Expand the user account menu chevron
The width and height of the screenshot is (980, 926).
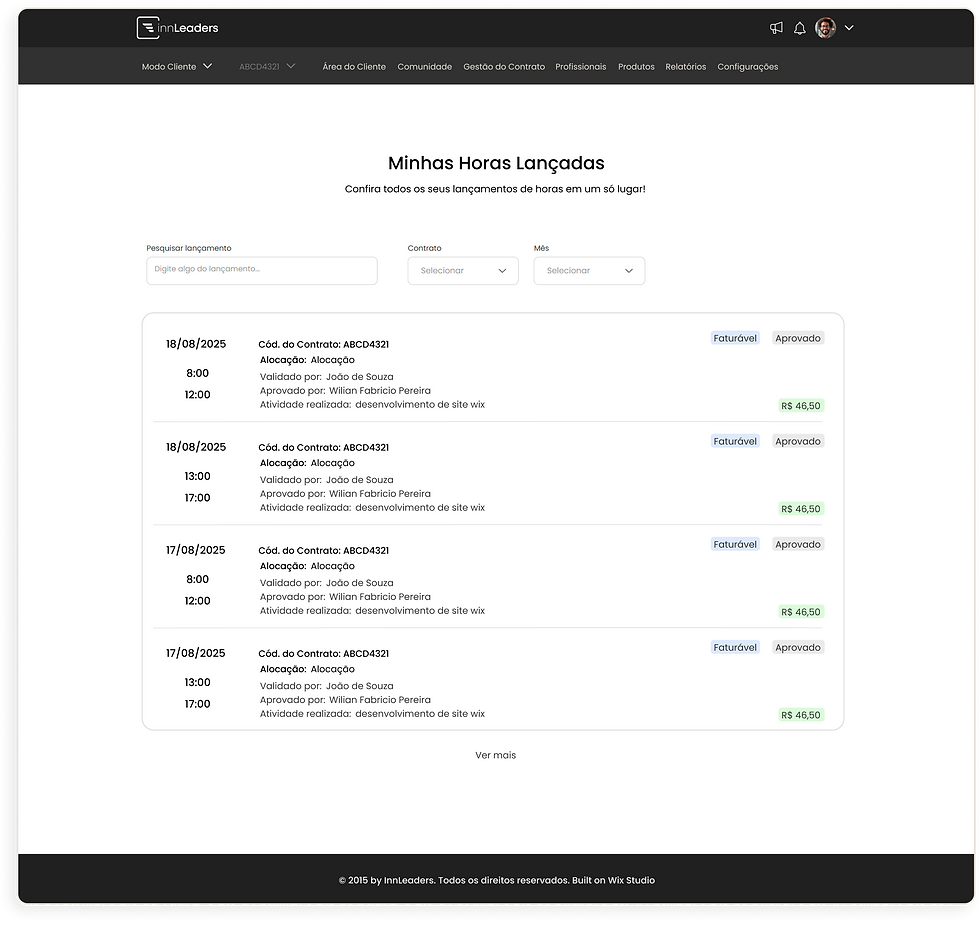tap(849, 27)
